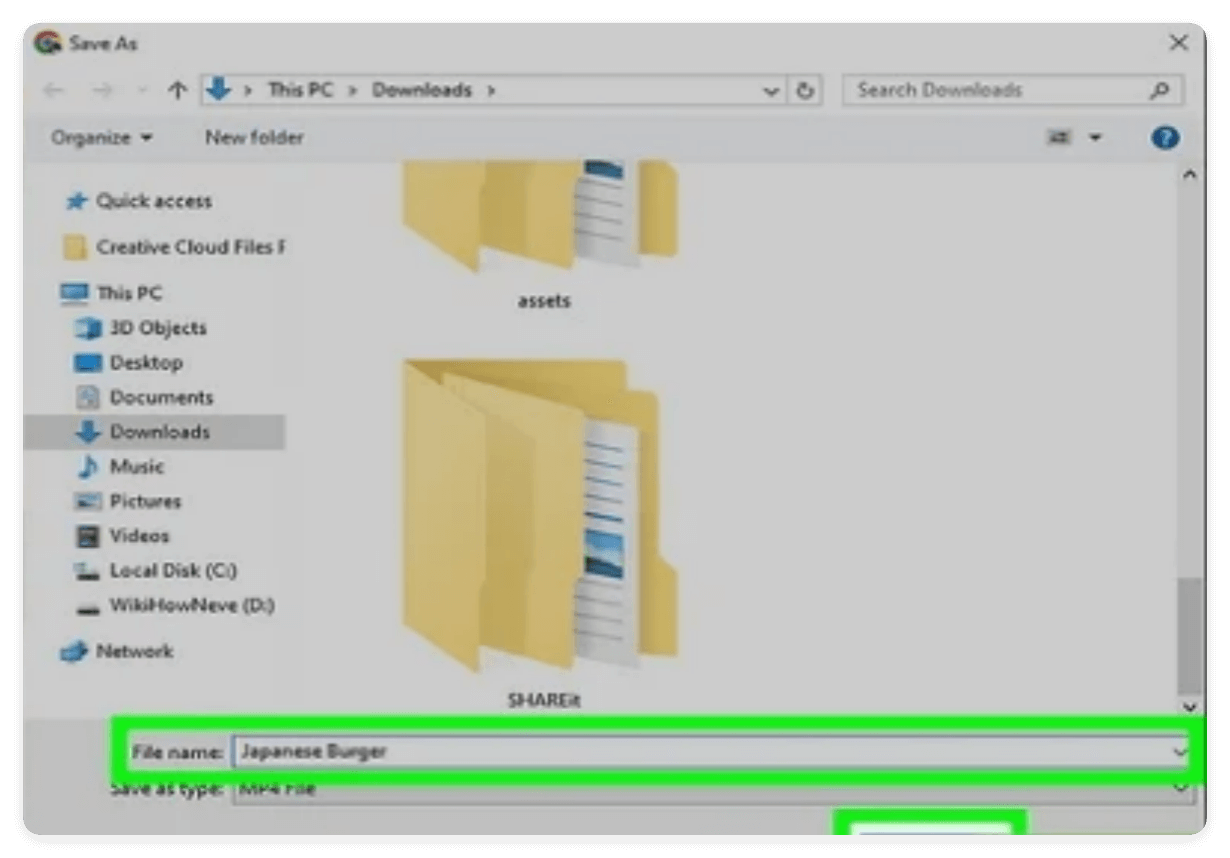Open the Help question mark icon
The image size is (1230, 858).
point(1165,137)
